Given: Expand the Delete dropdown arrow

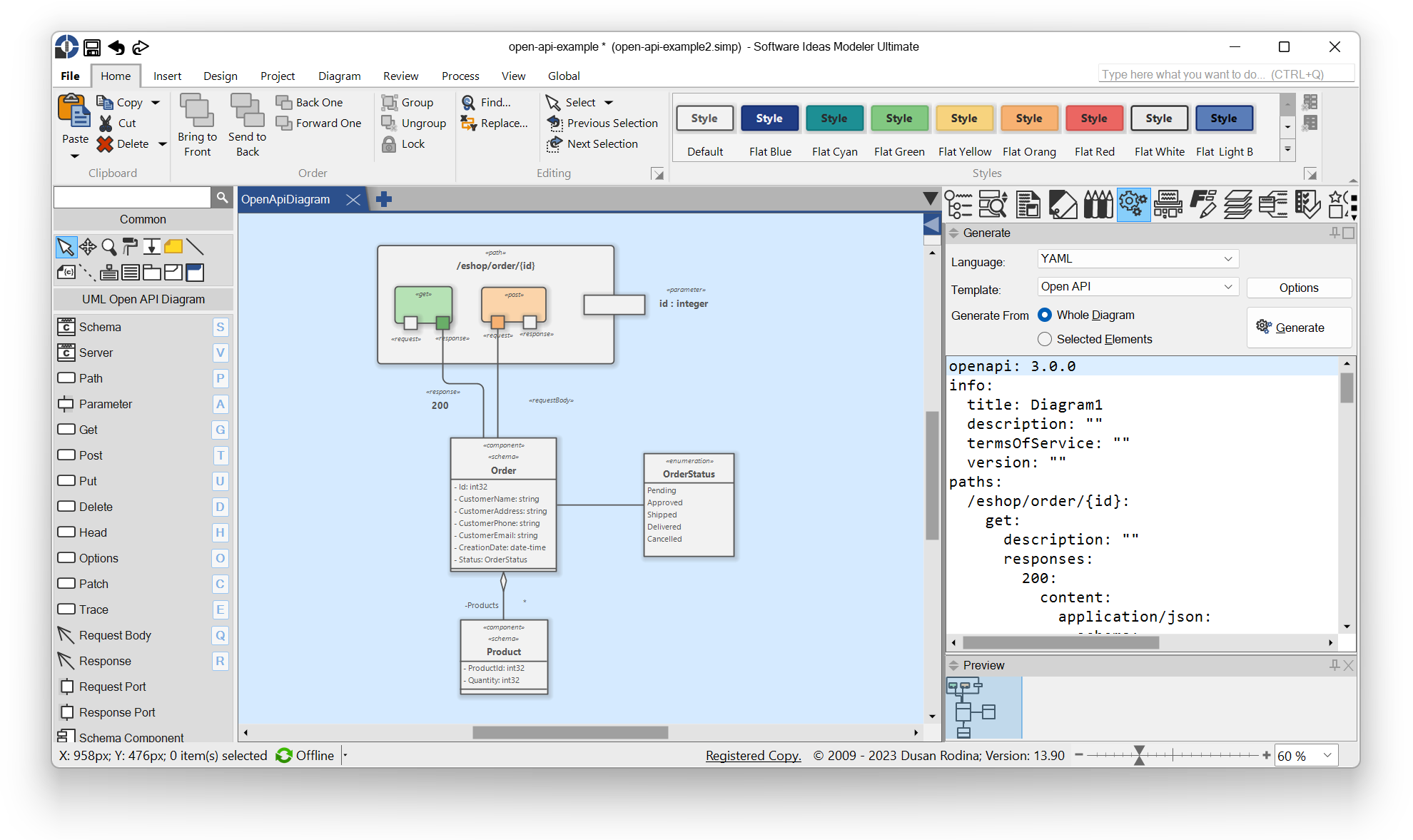Looking at the screenshot, I should point(162,144).
